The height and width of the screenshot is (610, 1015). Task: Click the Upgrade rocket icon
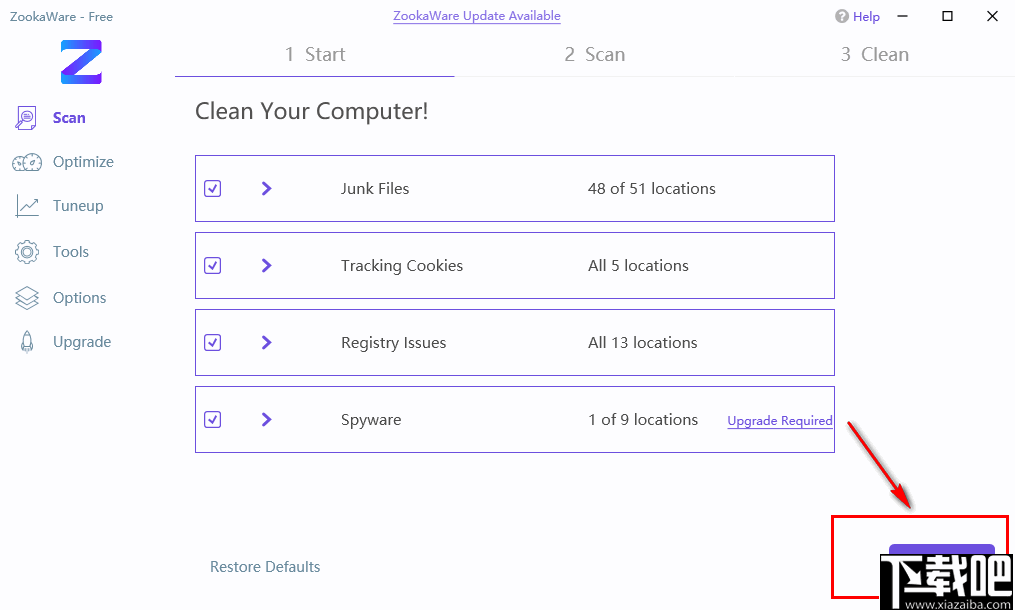(x=27, y=342)
